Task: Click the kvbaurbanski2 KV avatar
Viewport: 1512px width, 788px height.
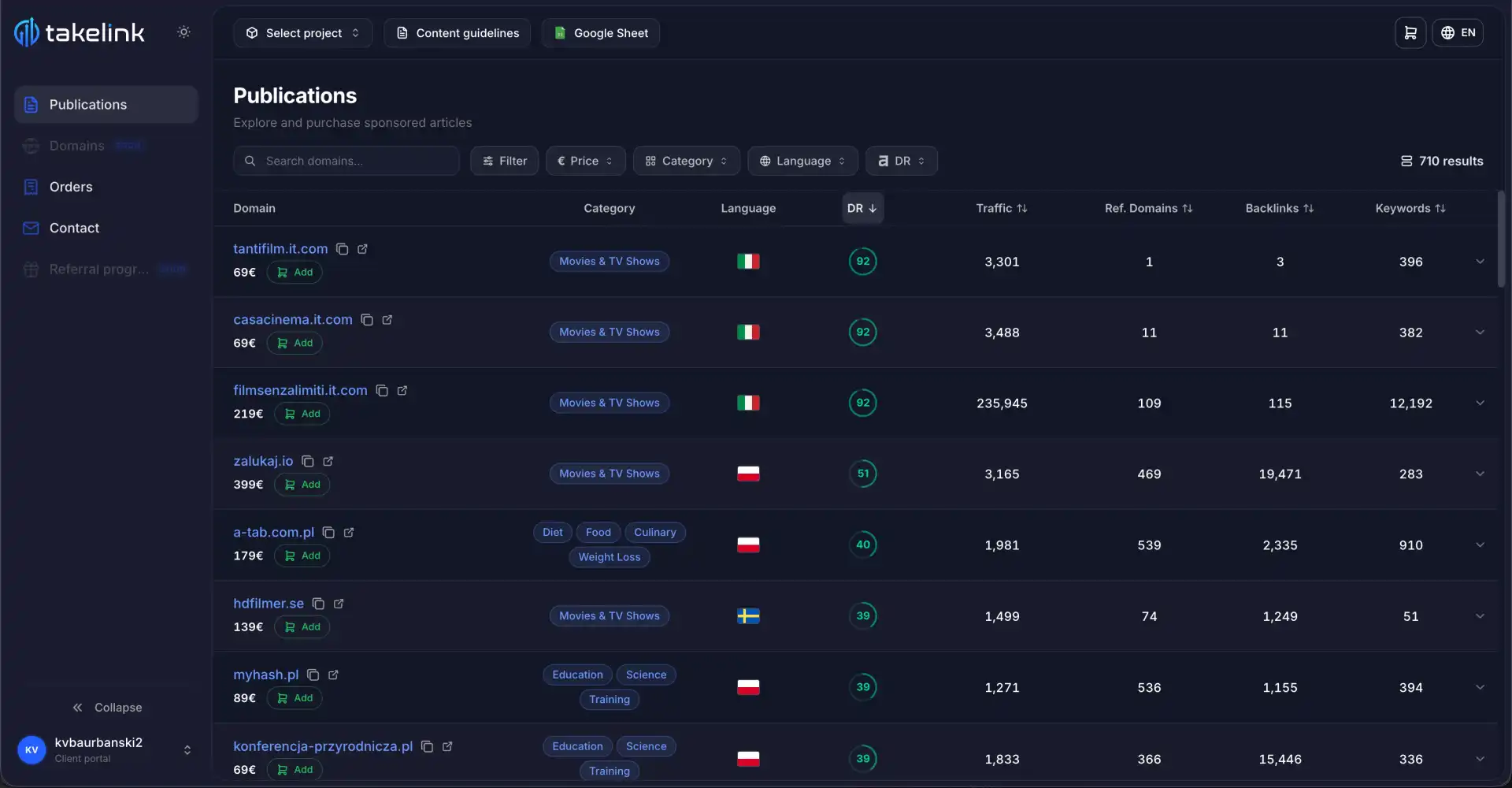Action: pyautogui.click(x=31, y=750)
